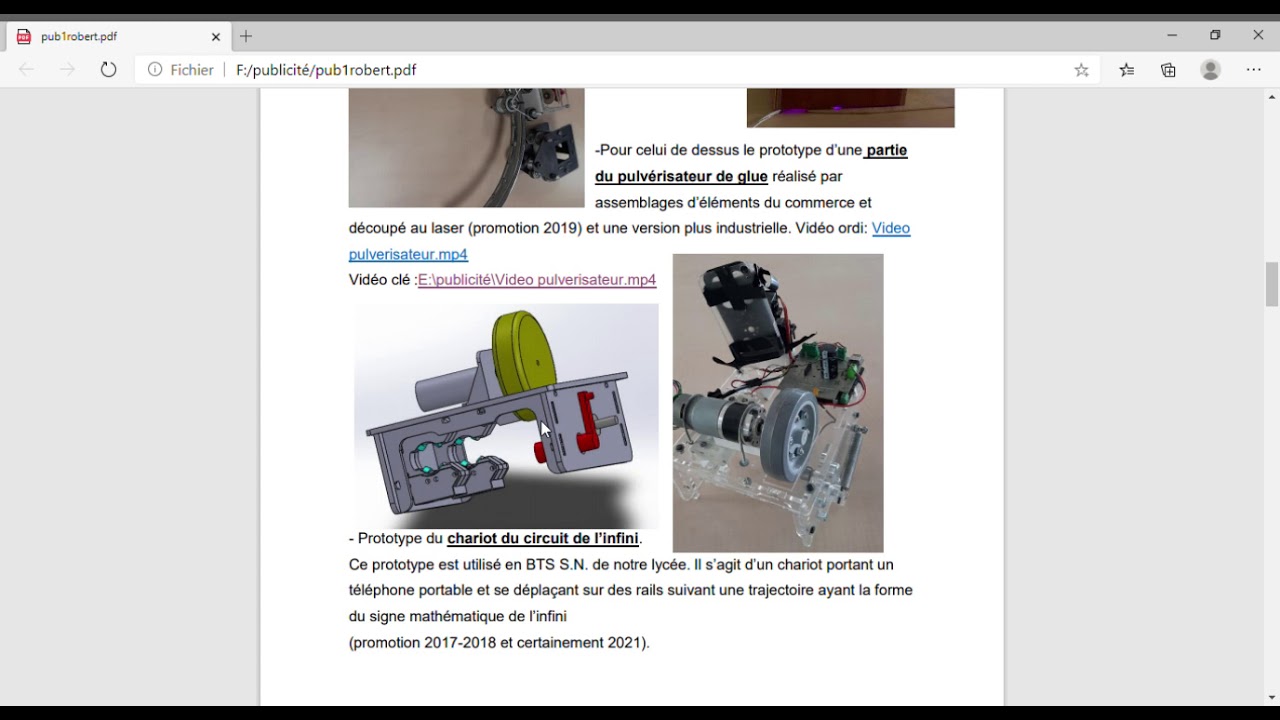This screenshot has width=1280, height=720.
Task: Click the photo of the curved glue sprayer part
Action: 466,148
